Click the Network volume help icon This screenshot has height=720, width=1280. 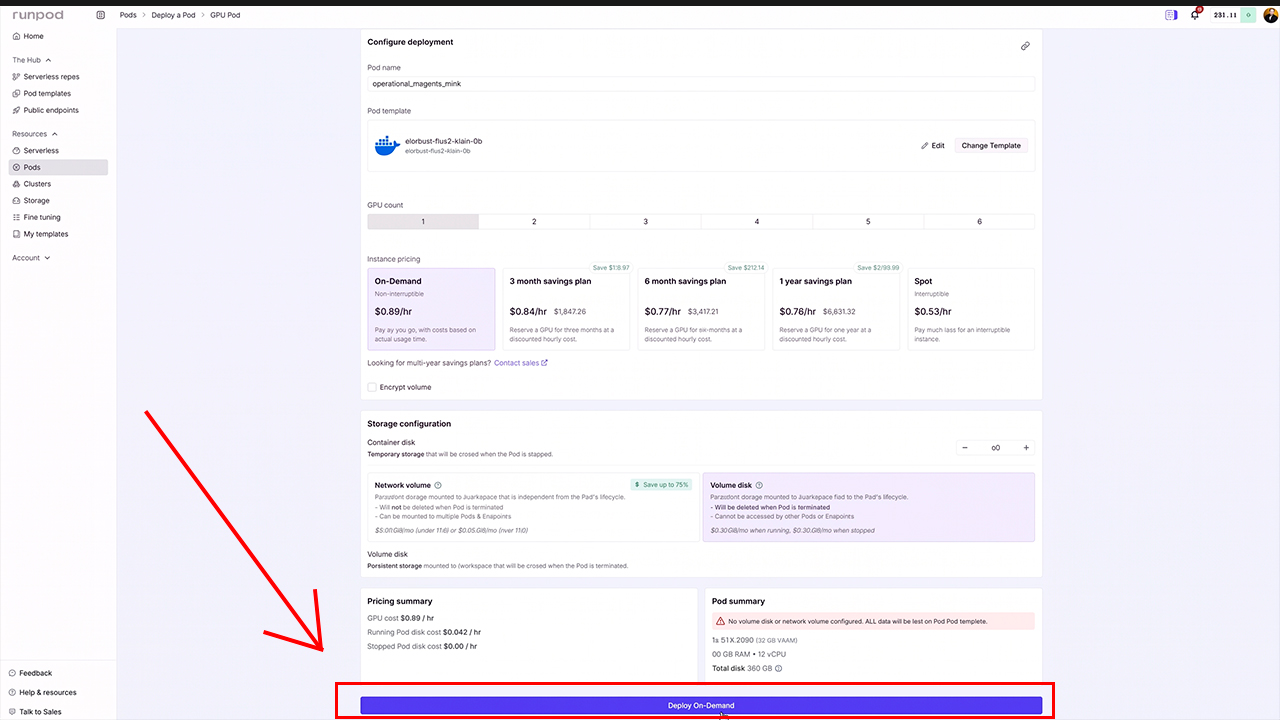(438, 485)
